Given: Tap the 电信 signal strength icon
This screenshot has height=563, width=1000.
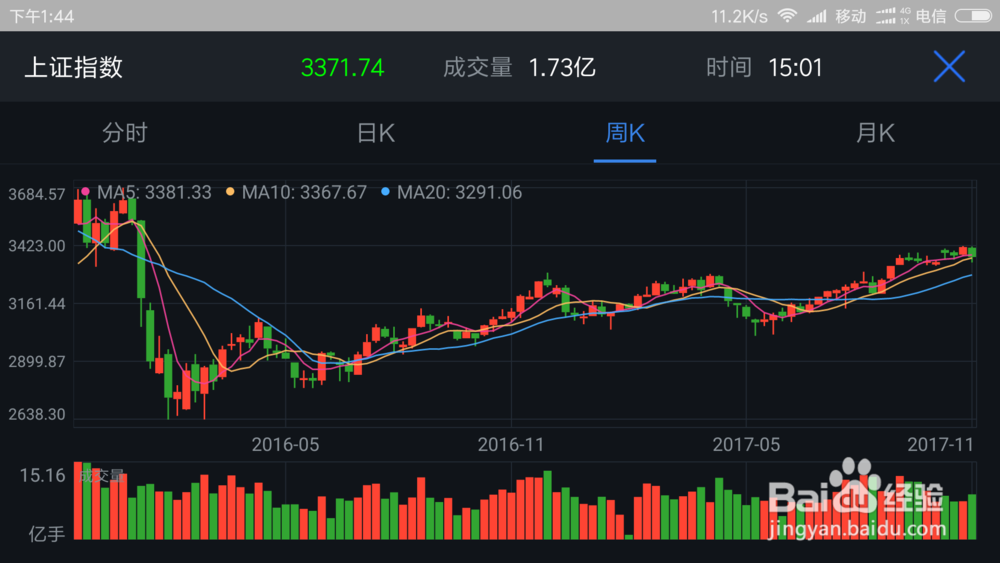Looking at the screenshot, I should point(885,16).
